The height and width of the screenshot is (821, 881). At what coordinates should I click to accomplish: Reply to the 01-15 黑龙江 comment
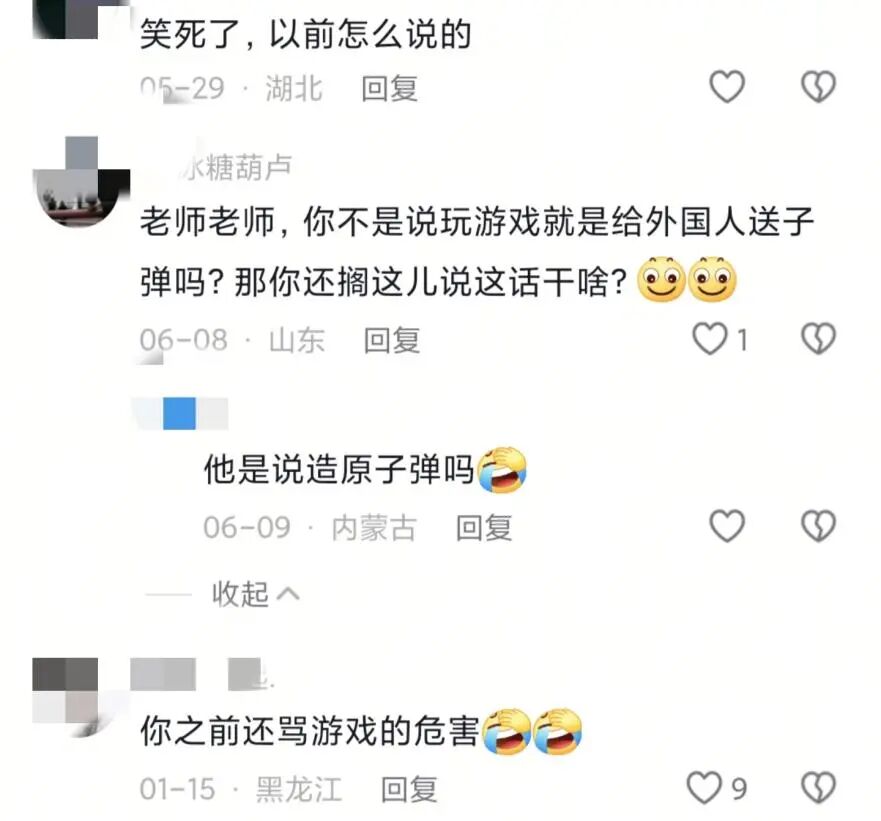(x=409, y=789)
